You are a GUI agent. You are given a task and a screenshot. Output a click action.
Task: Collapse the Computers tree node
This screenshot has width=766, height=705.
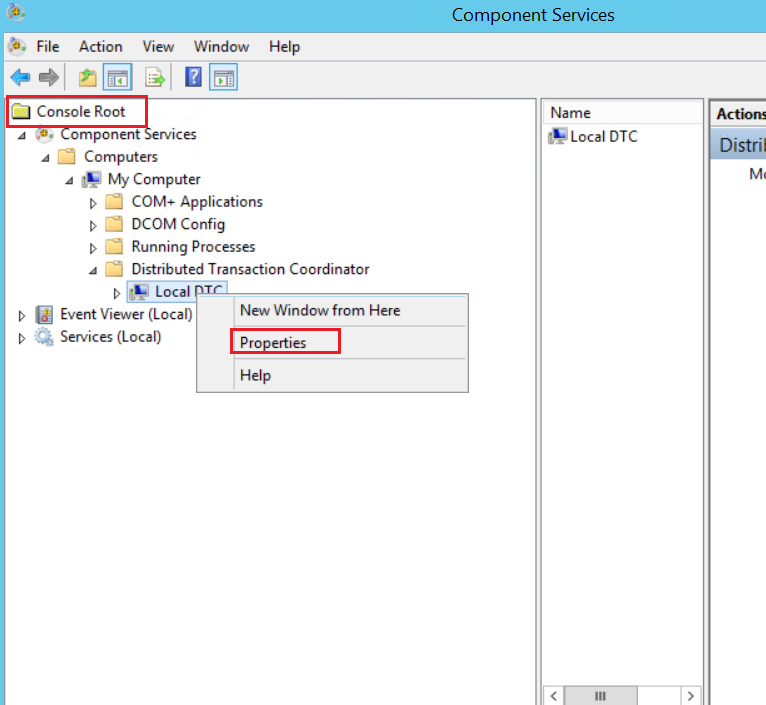[45, 158]
